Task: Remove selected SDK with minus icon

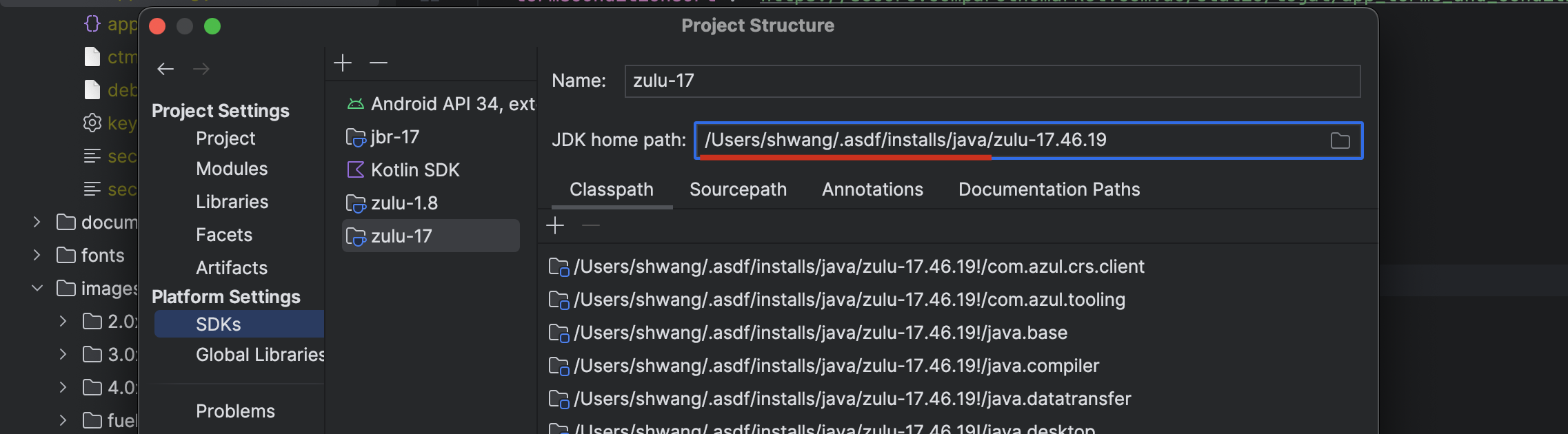Action: point(379,63)
